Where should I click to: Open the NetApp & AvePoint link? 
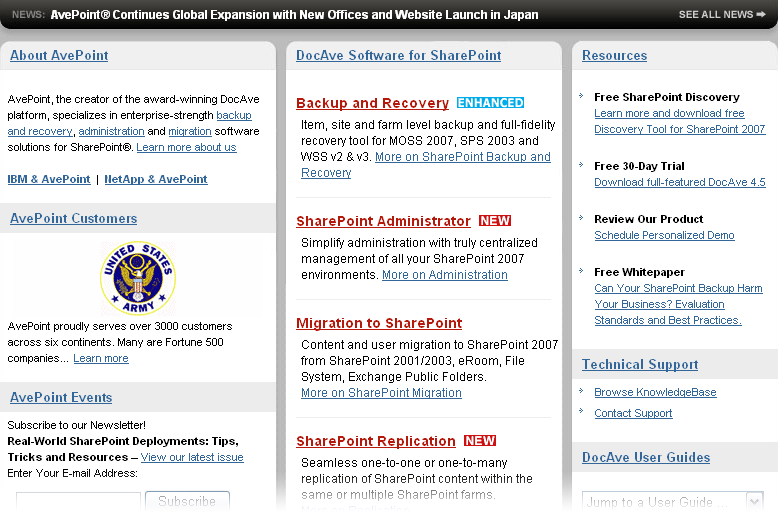click(x=156, y=180)
